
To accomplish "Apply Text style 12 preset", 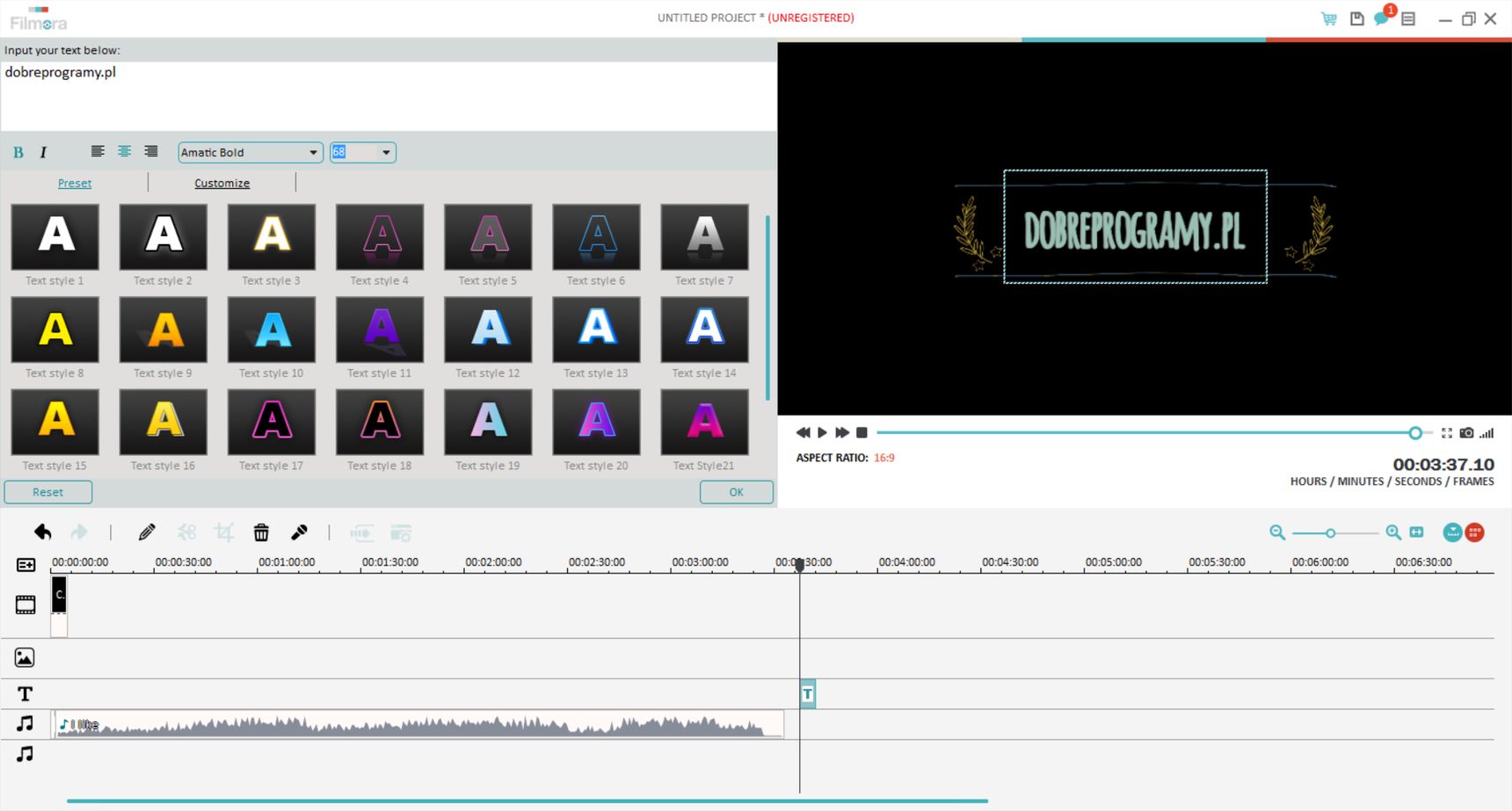I will pyautogui.click(x=488, y=329).
